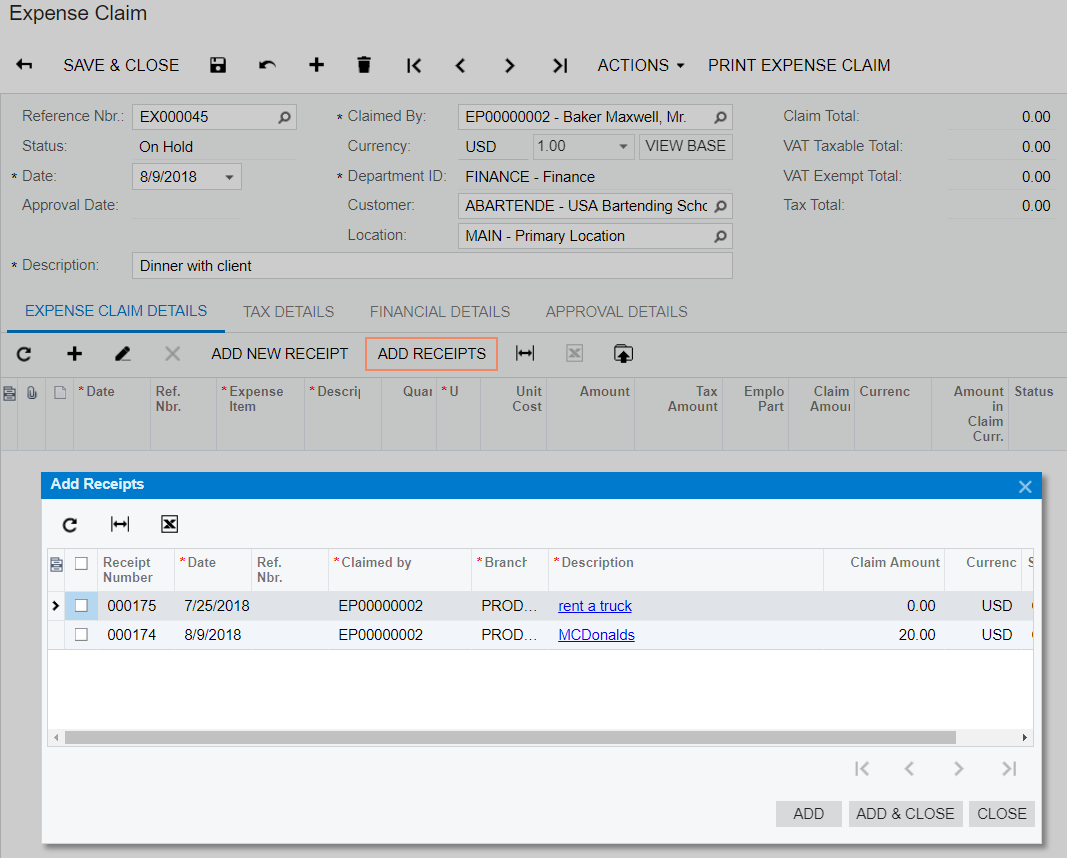Switch to the Tax Details tab

[288, 311]
